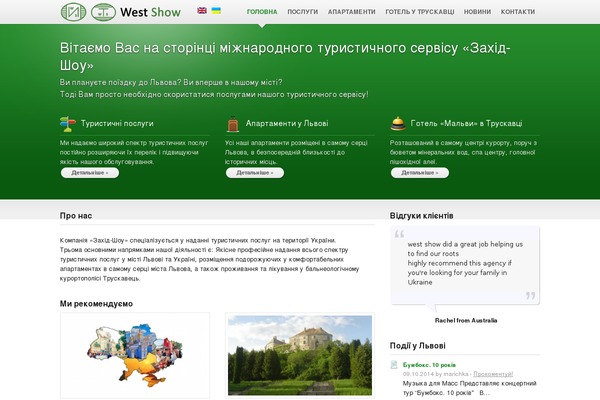600x400 pixels.
Task: Click the service bell icon for Hotel Malvy
Action: pyautogui.click(x=398, y=124)
